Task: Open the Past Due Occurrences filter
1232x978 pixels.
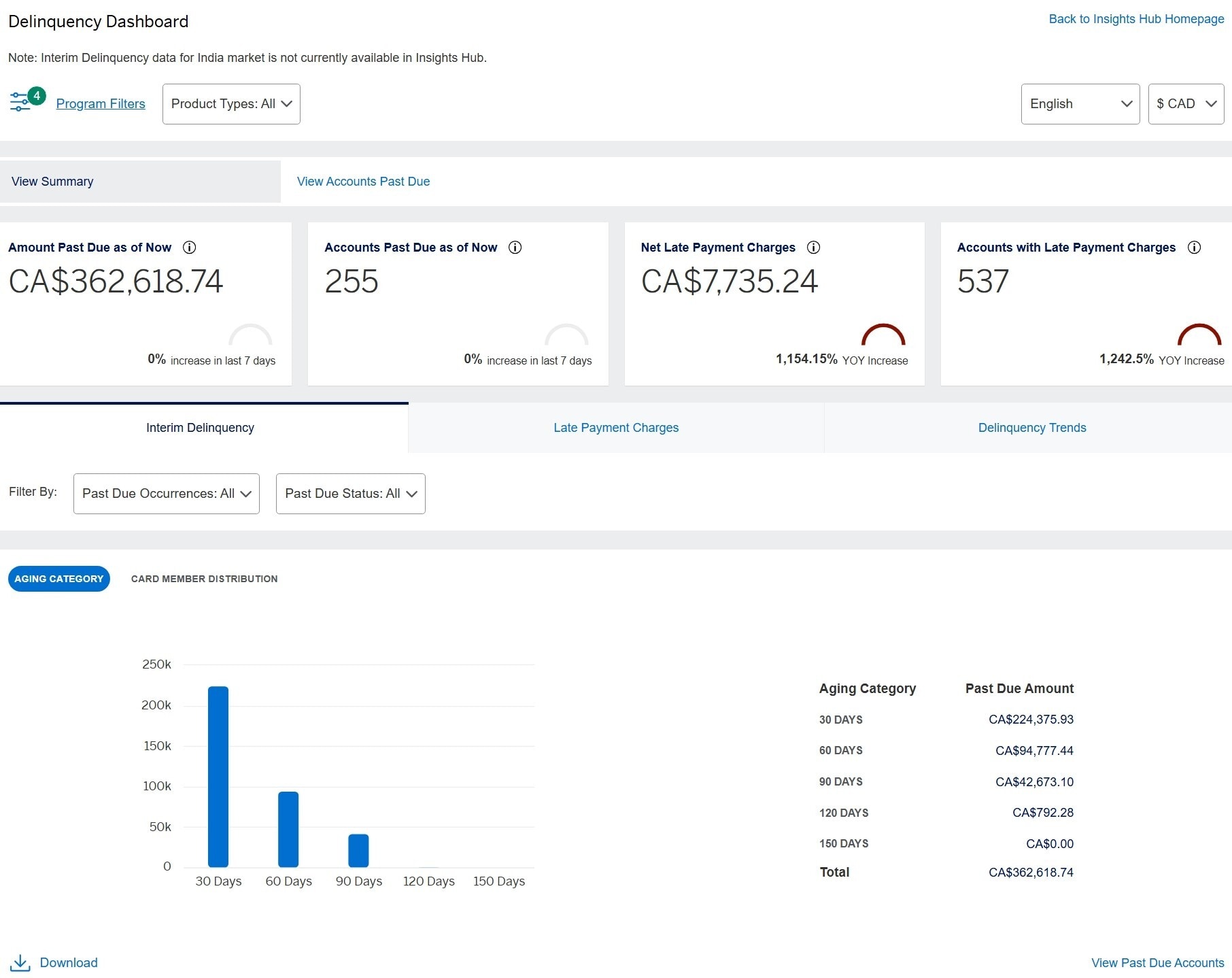Action: click(166, 494)
